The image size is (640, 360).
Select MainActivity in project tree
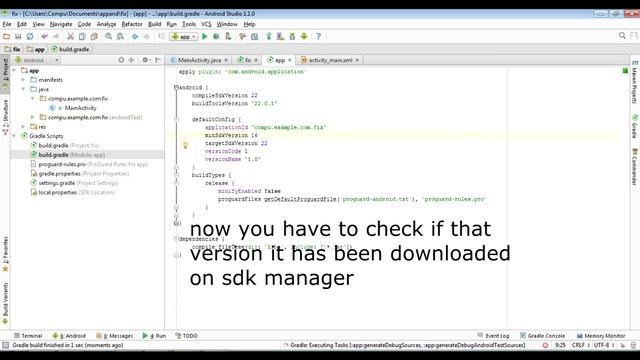pos(80,108)
